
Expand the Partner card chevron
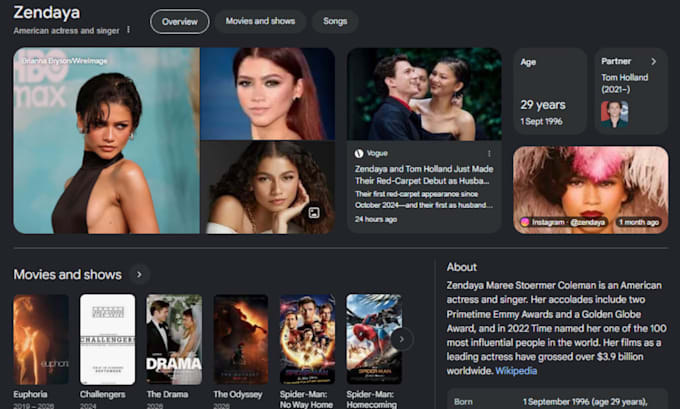pos(654,62)
